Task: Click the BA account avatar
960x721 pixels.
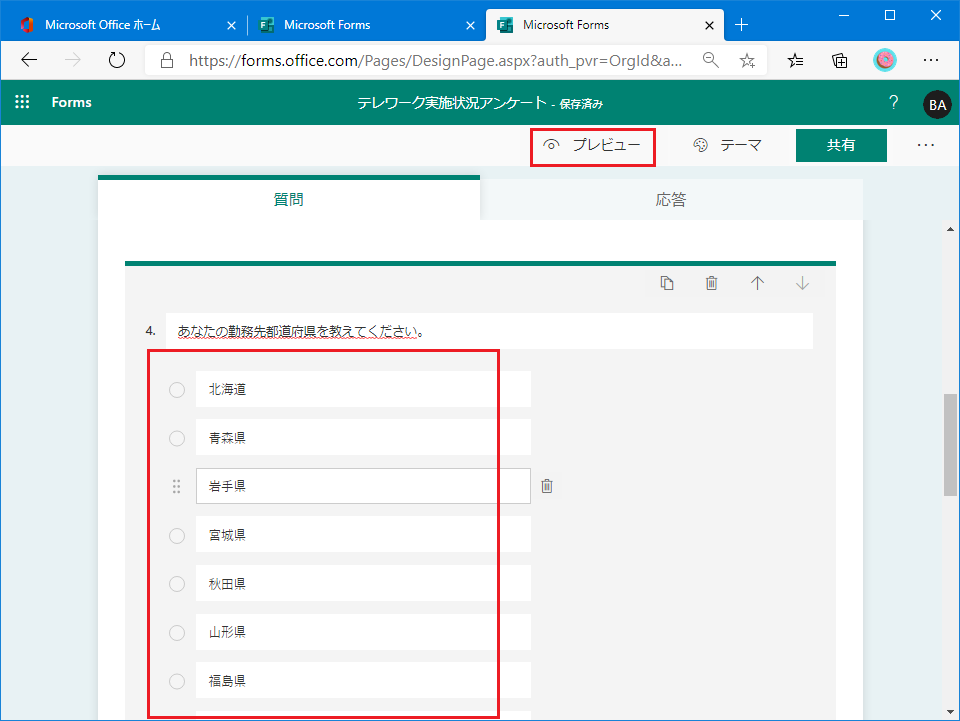Action: 936,104
